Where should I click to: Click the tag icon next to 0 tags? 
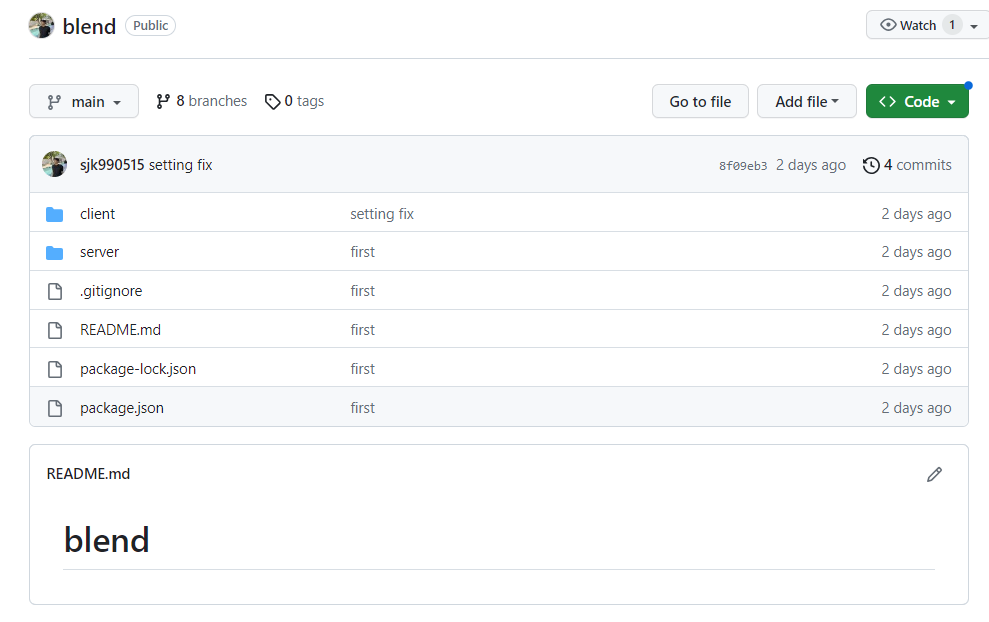coord(272,102)
